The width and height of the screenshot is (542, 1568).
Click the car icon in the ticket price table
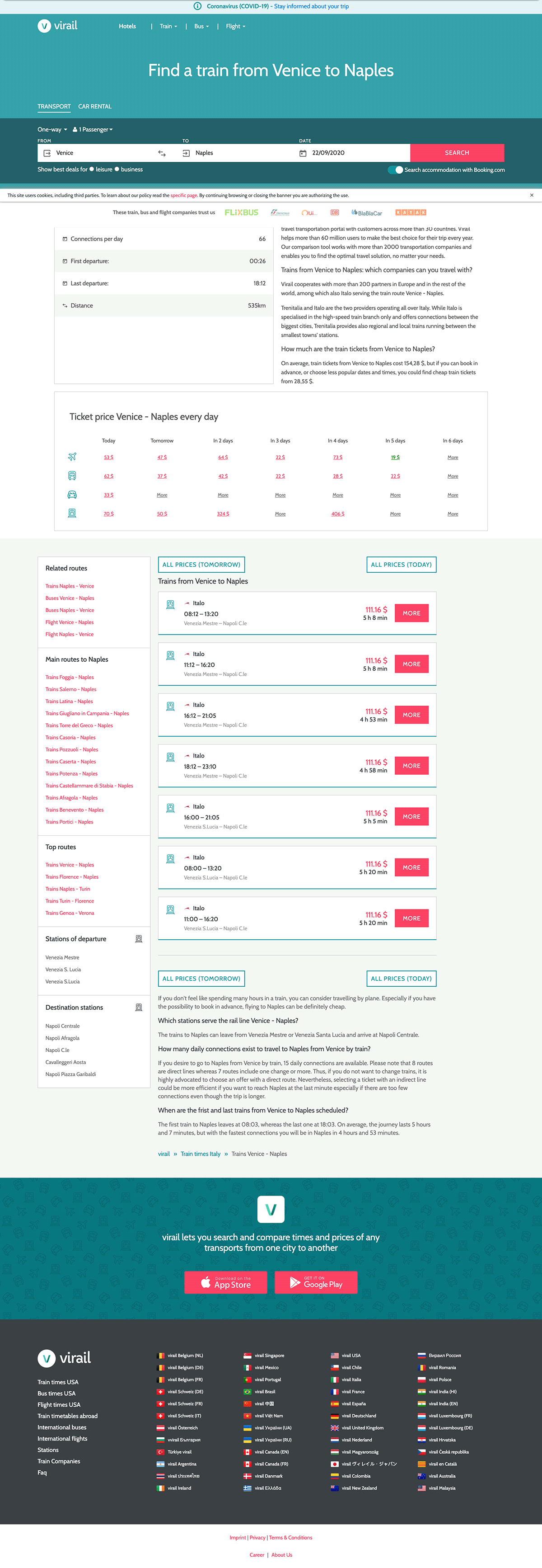(x=72, y=495)
